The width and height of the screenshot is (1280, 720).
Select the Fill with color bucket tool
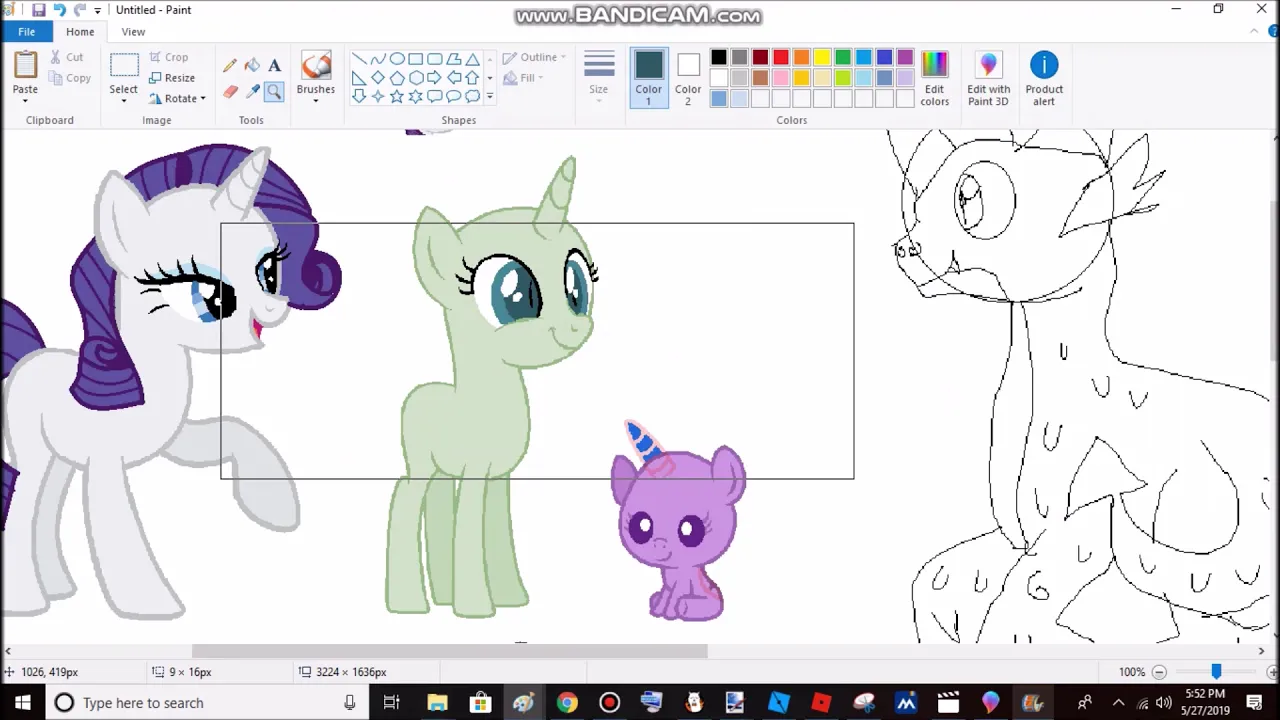252,66
